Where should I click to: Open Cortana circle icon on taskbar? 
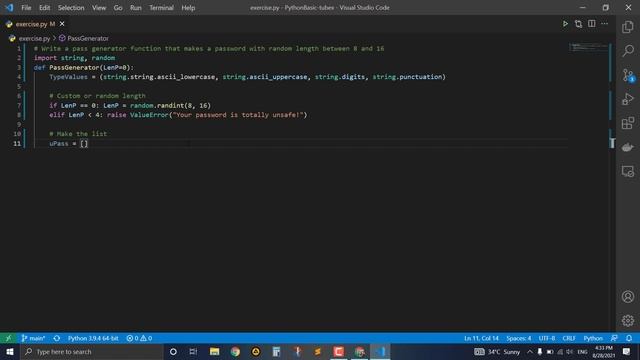pyautogui.click(x=173, y=352)
